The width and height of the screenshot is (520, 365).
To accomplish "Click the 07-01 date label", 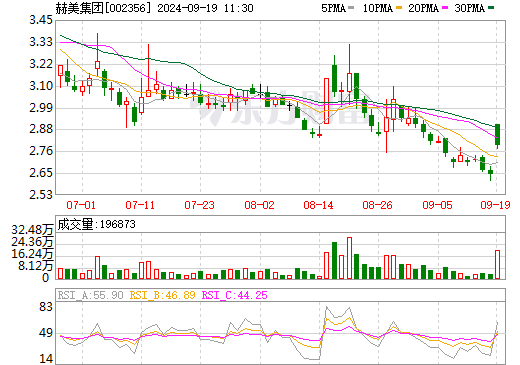I will [81, 205].
